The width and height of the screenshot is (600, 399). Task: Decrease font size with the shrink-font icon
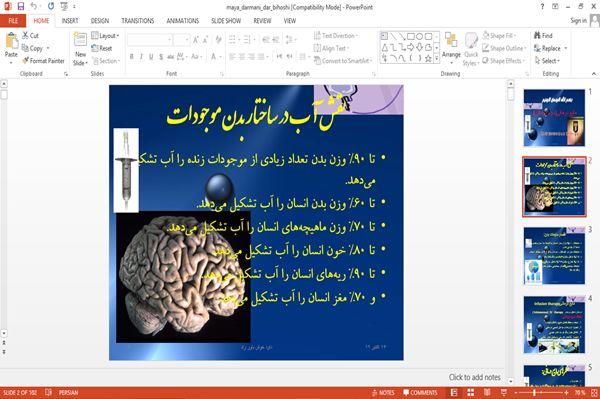click(x=205, y=39)
